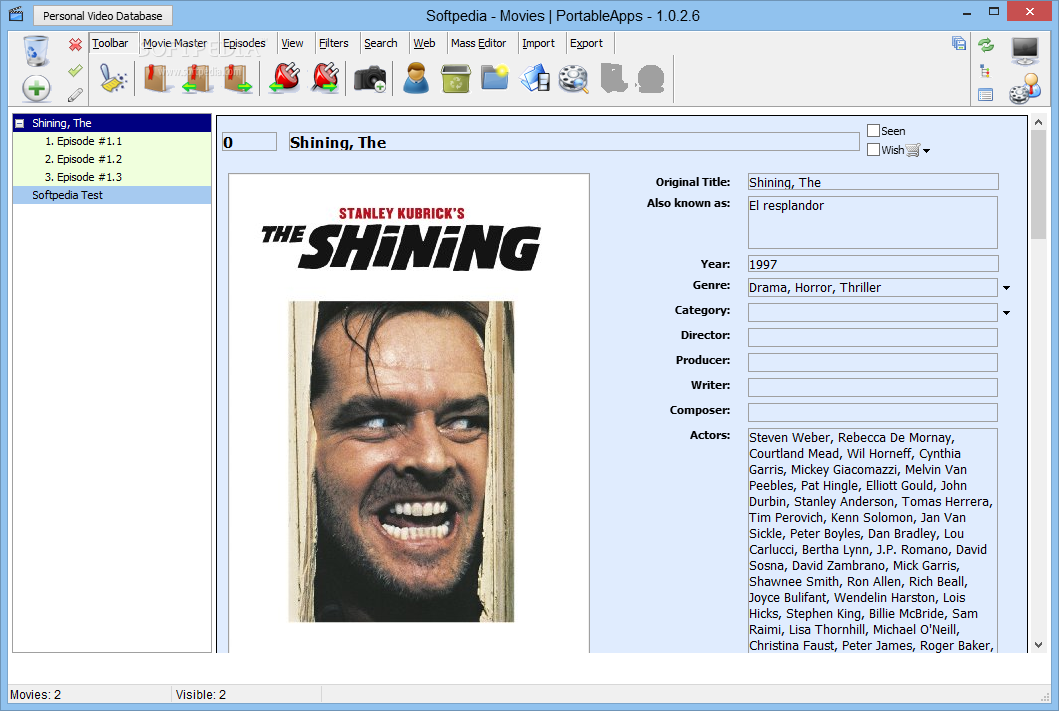Viewport: 1059px width, 711px height.
Task: Open the Wish cart dropdown arrow
Action: pos(927,151)
